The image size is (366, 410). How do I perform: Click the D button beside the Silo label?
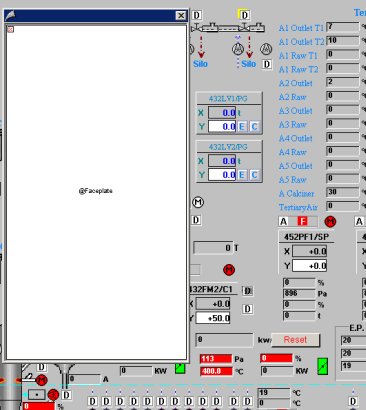coord(267,64)
